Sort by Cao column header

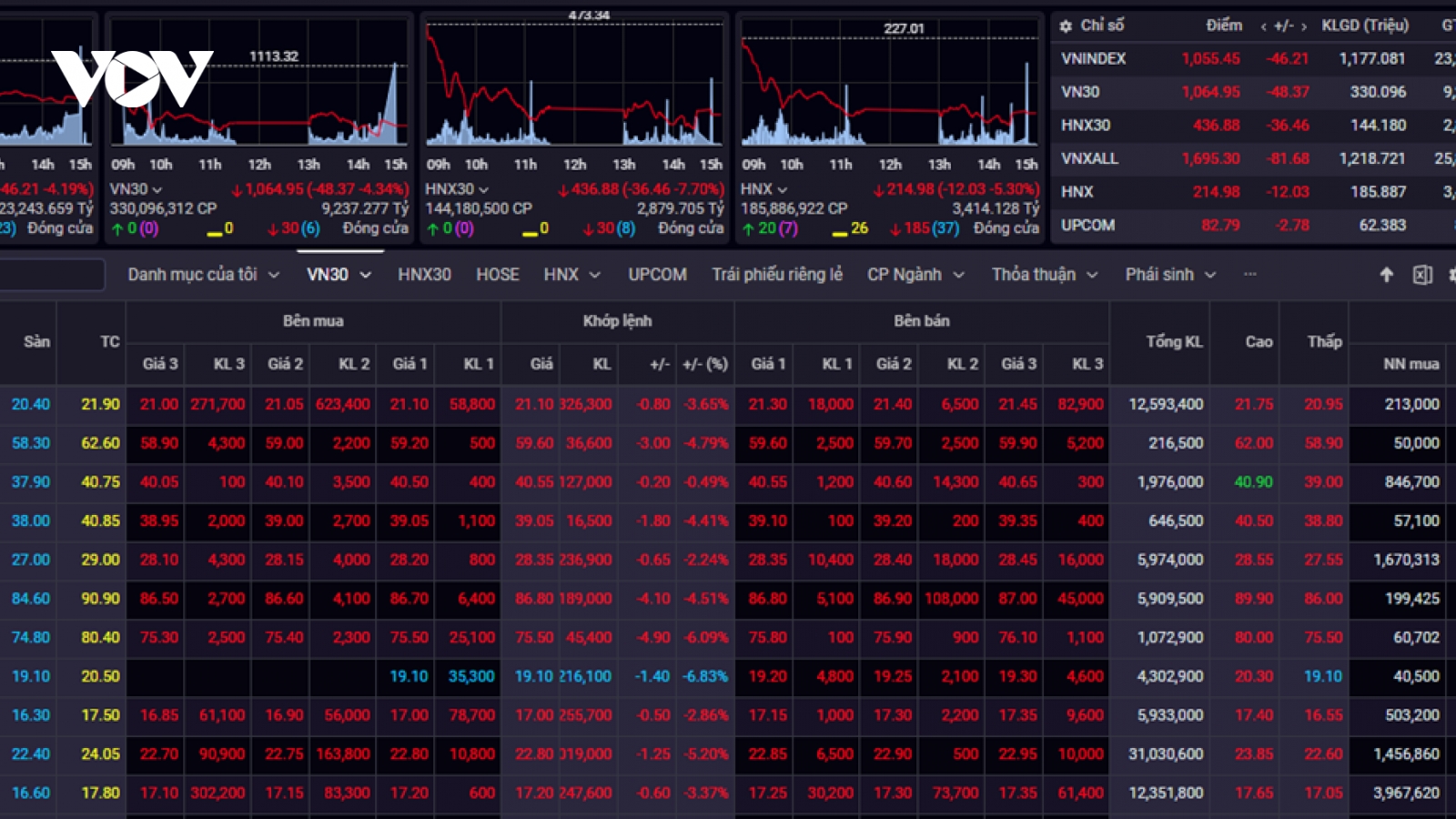point(1259,342)
